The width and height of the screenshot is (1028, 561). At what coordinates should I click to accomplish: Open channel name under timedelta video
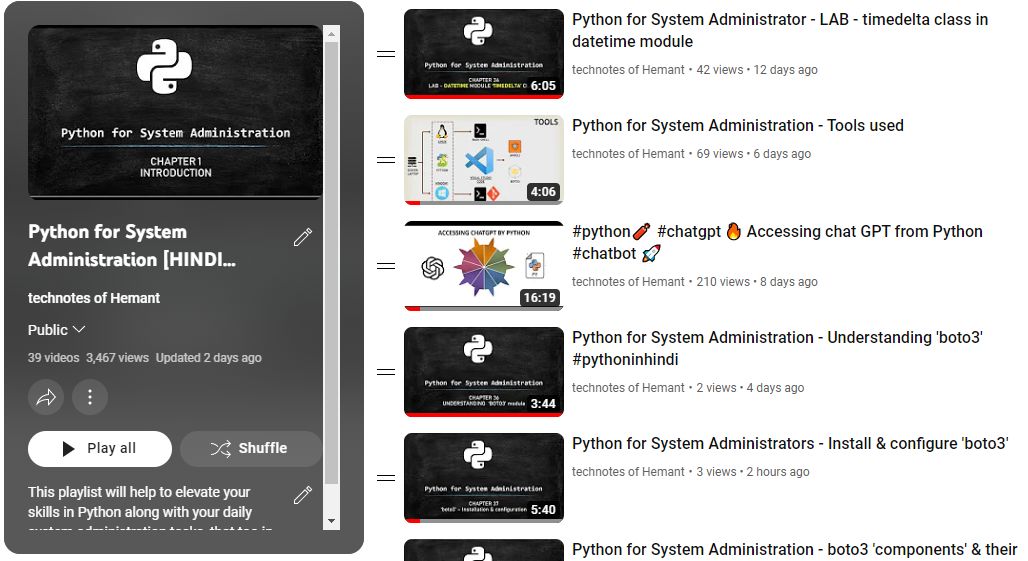(628, 70)
